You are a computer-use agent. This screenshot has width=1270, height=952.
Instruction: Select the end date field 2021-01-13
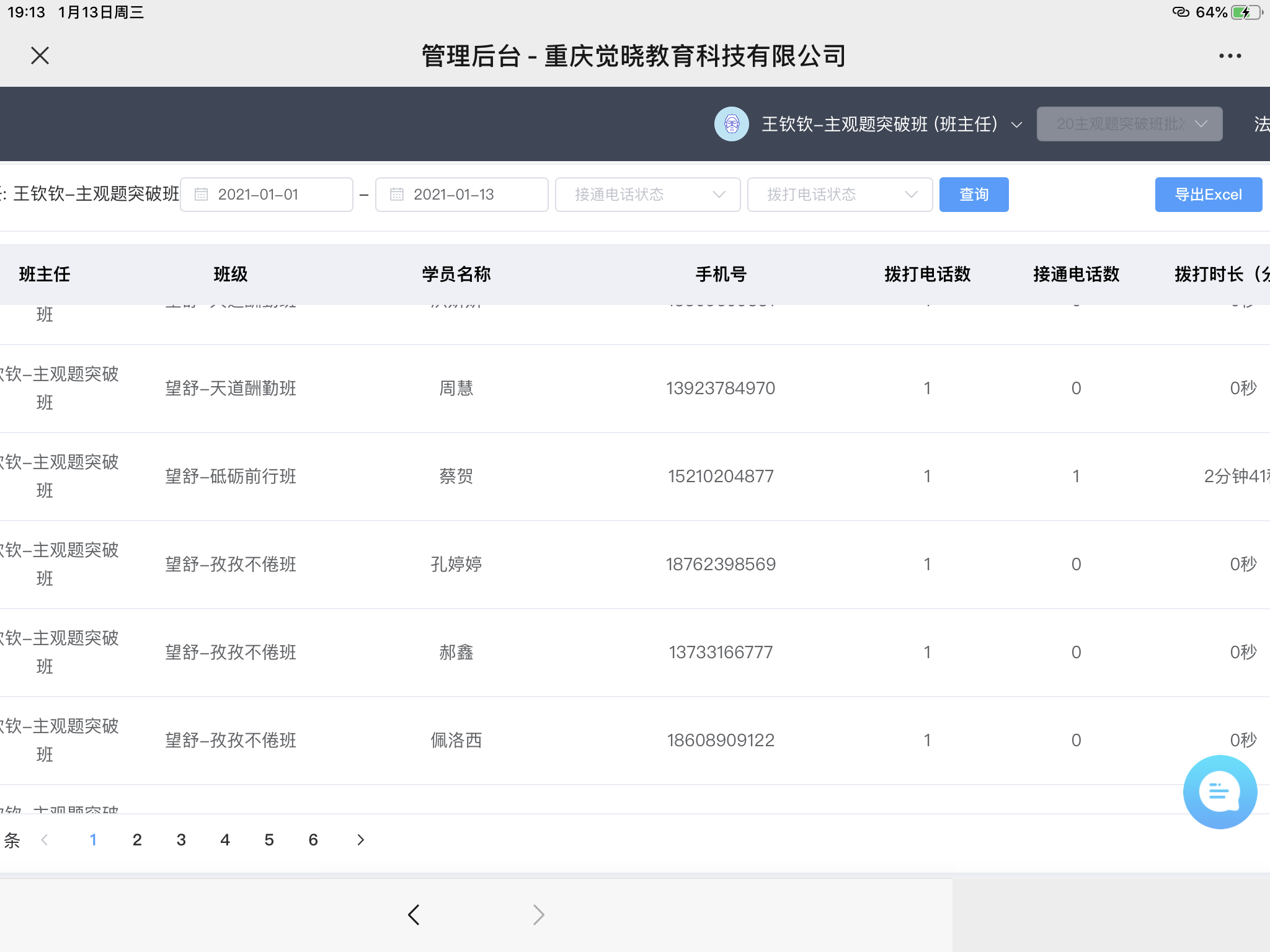coord(462,195)
